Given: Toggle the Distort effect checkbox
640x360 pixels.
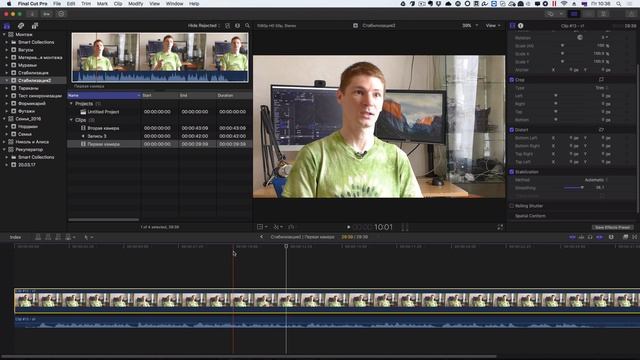Looking at the screenshot, I should (x=511, y=130).
